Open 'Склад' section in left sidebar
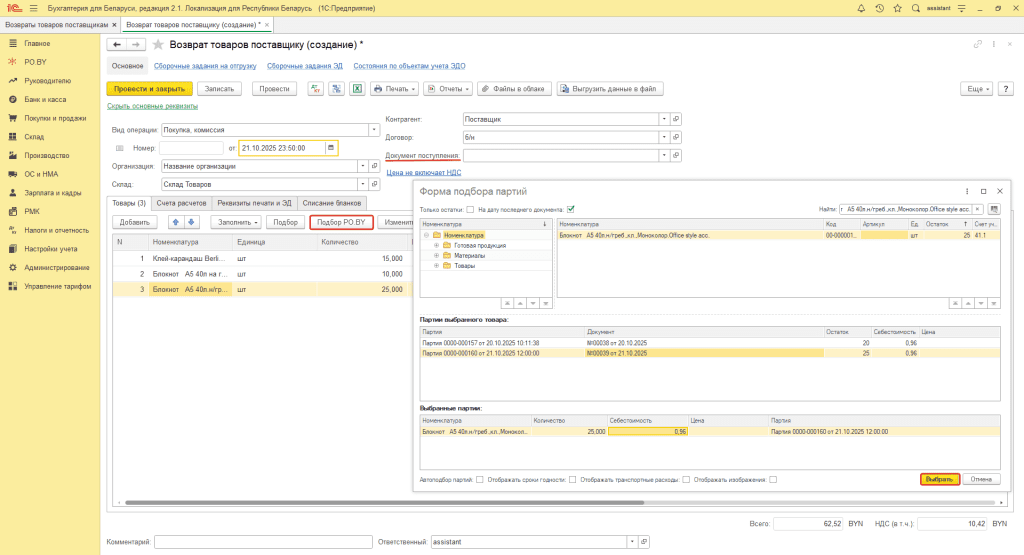This screenshot has height=555, width=1024. (x=34, y=136)
